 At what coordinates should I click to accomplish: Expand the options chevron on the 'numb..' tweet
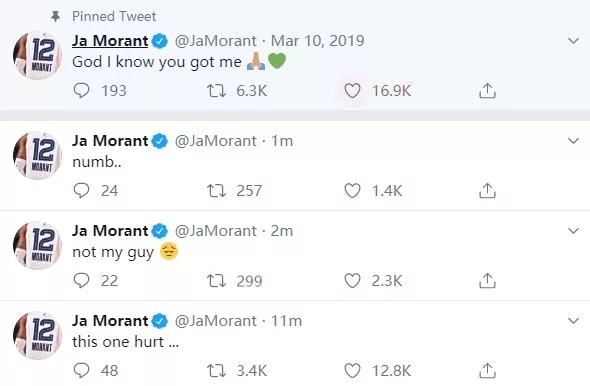tap(573, 141)
